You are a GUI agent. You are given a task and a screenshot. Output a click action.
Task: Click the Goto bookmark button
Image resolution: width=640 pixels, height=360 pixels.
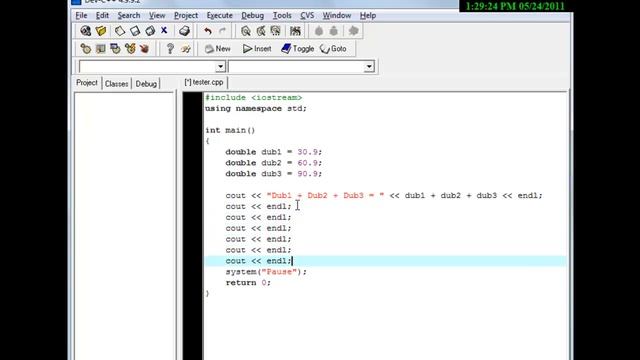click(333, 49)
